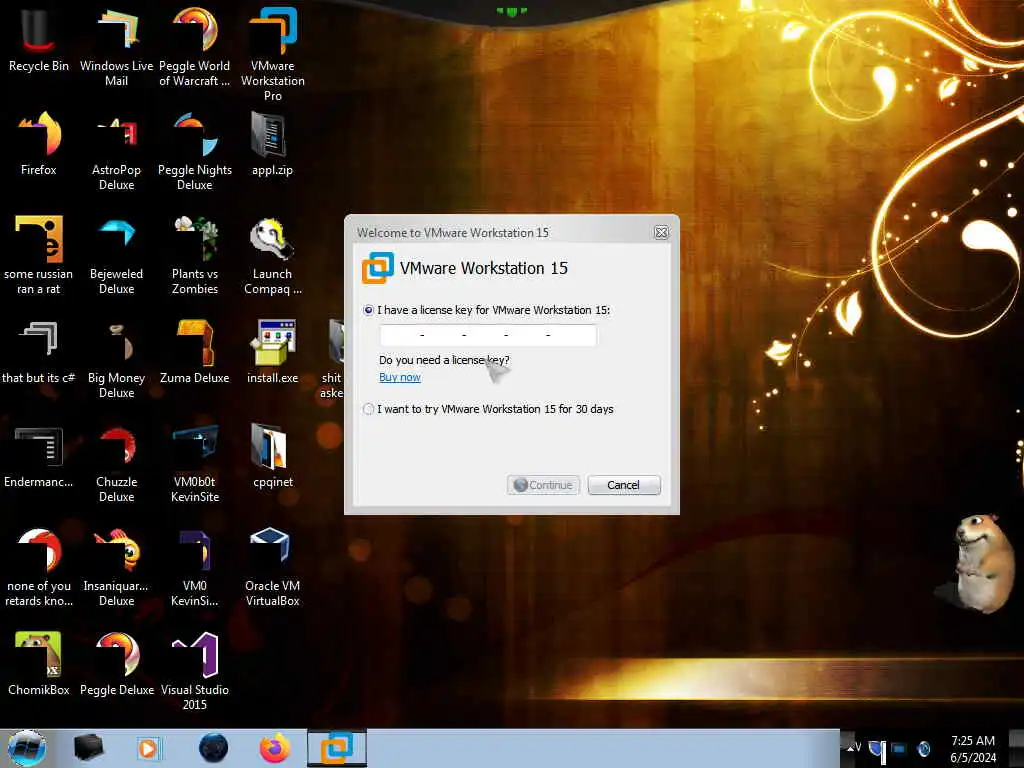Select Endermanc... desktop icon
Image resolution: width=1024 pixels, height=768 pixels.
tap(39, 456)
